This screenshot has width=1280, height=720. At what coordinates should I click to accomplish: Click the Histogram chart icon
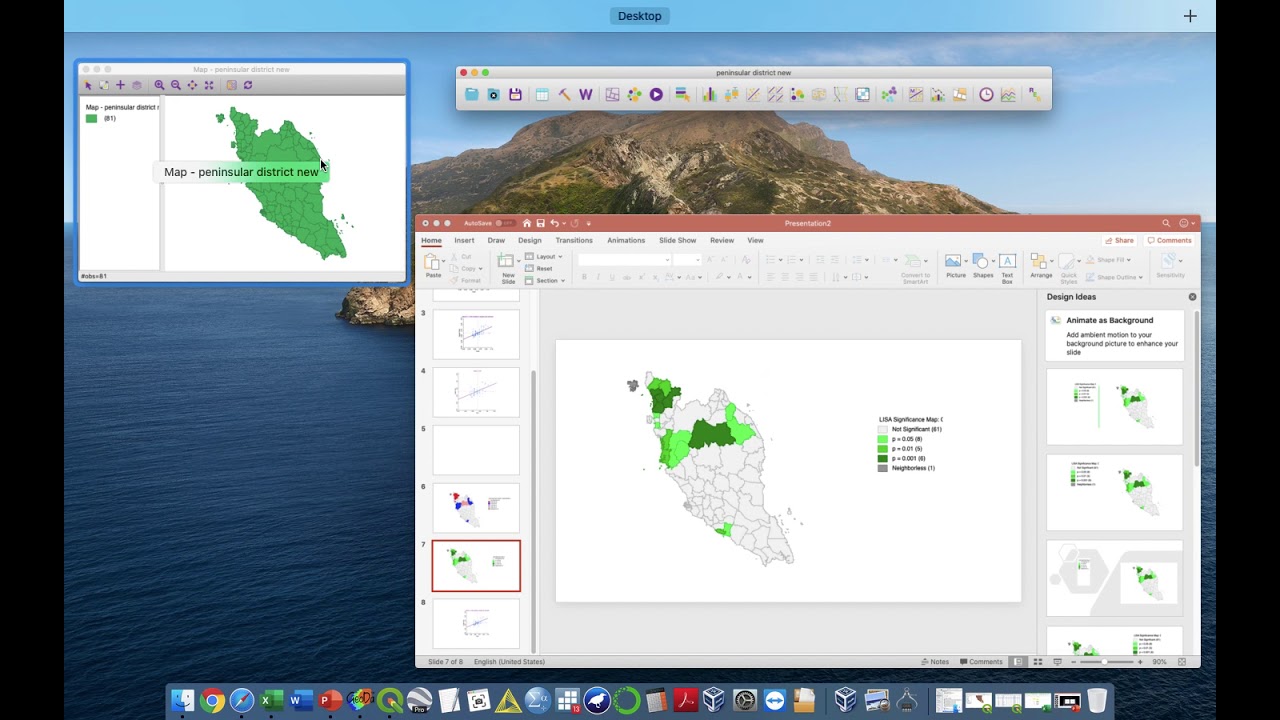coord(709,95)
